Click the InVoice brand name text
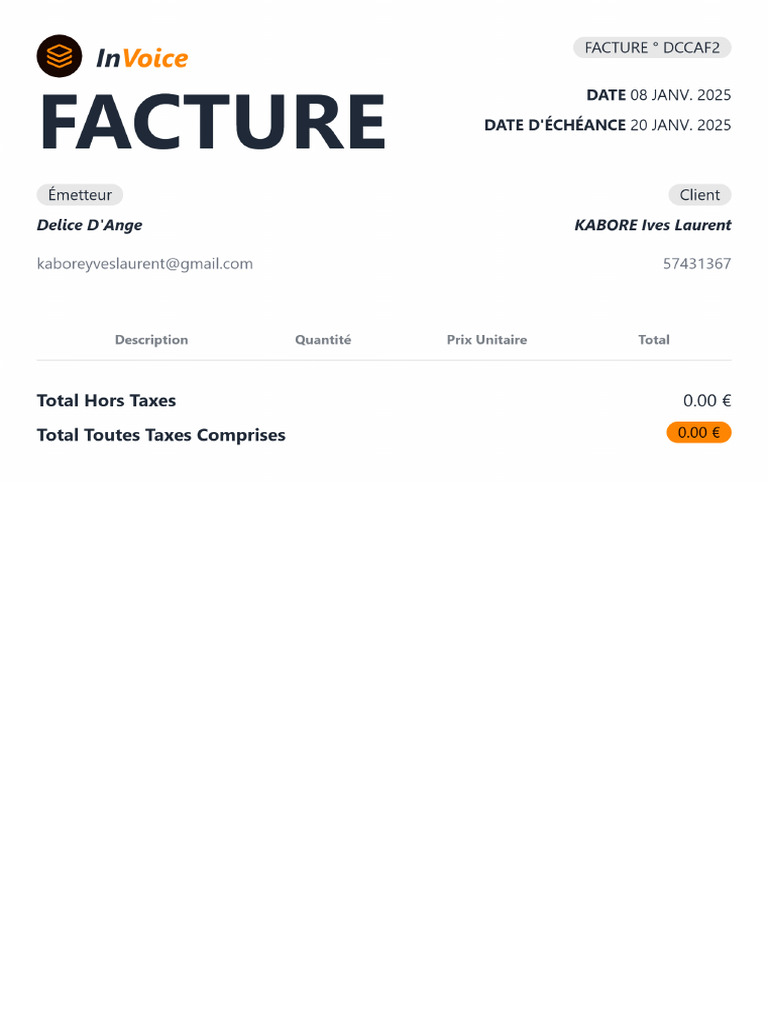This screenshot has height=1024, width=768. (142, 58)
